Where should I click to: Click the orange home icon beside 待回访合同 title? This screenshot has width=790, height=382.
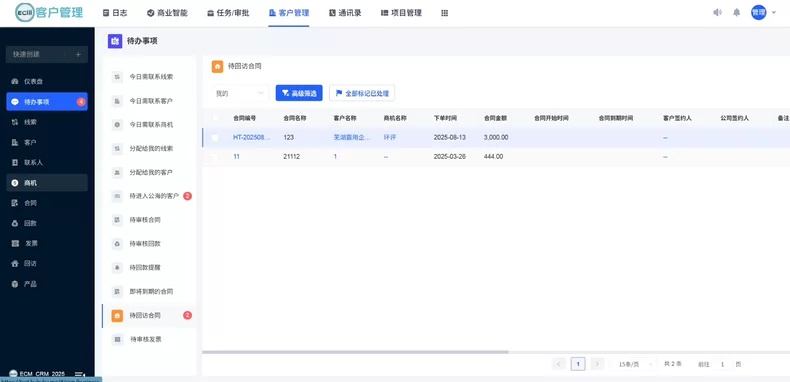[217, 66]
